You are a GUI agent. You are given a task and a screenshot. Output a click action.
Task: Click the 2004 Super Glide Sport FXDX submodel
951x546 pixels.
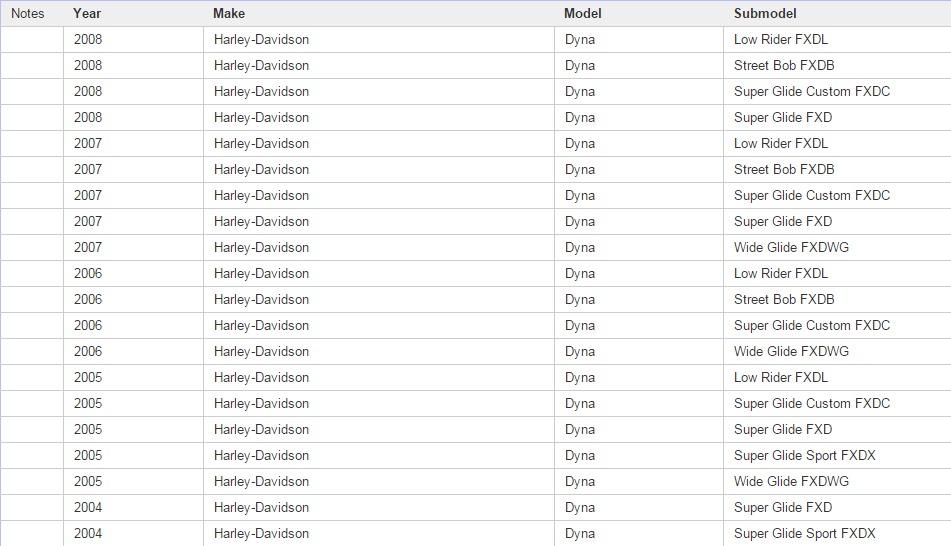pos(804,534)
